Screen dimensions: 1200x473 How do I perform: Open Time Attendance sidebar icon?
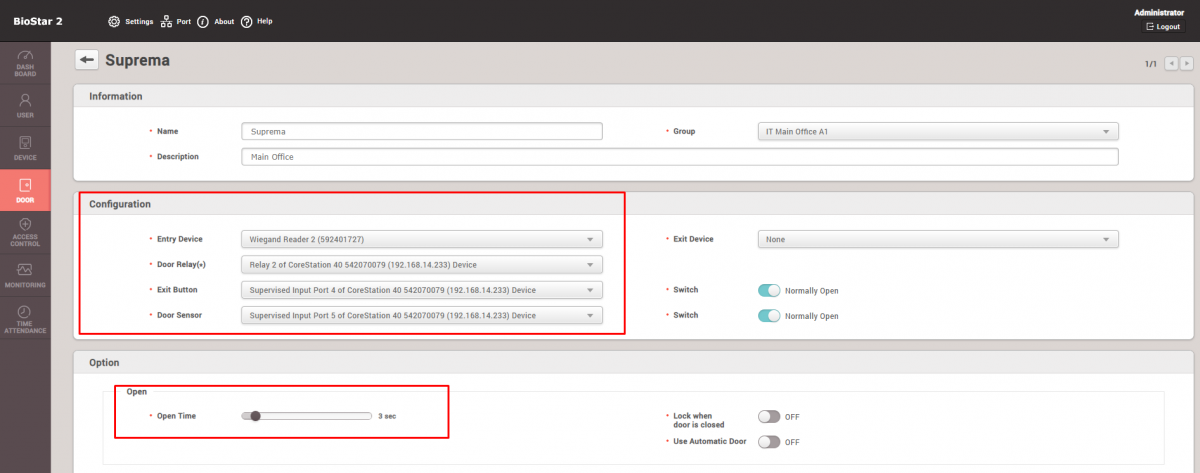pos(25,317)
